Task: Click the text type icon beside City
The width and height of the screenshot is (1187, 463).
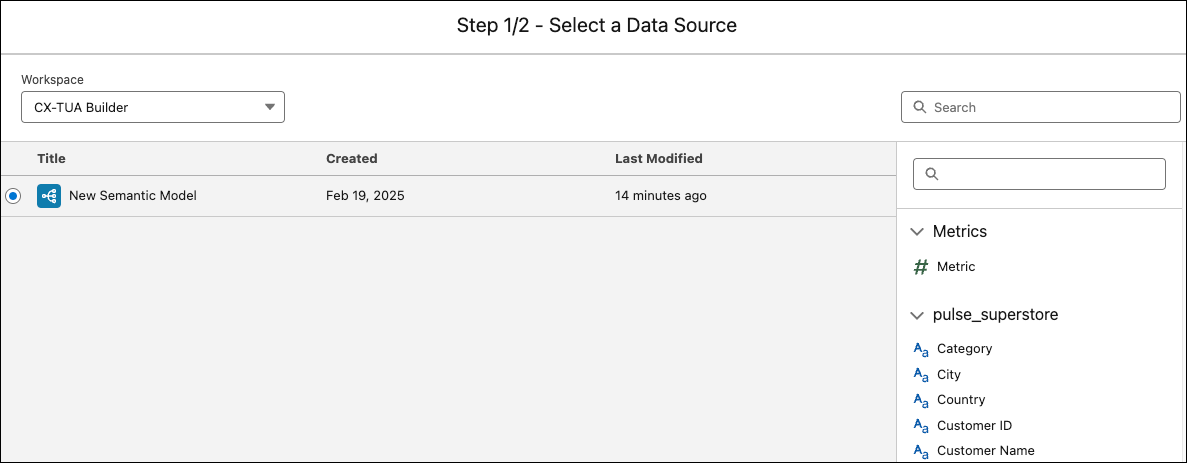Action: pos(921,374)
